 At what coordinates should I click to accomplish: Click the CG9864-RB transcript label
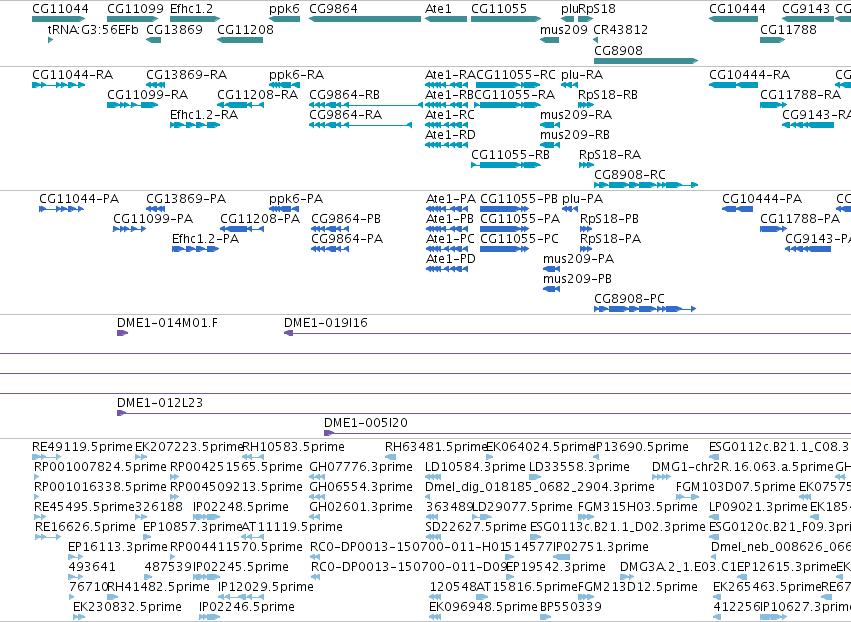click(x=344, y=94)
